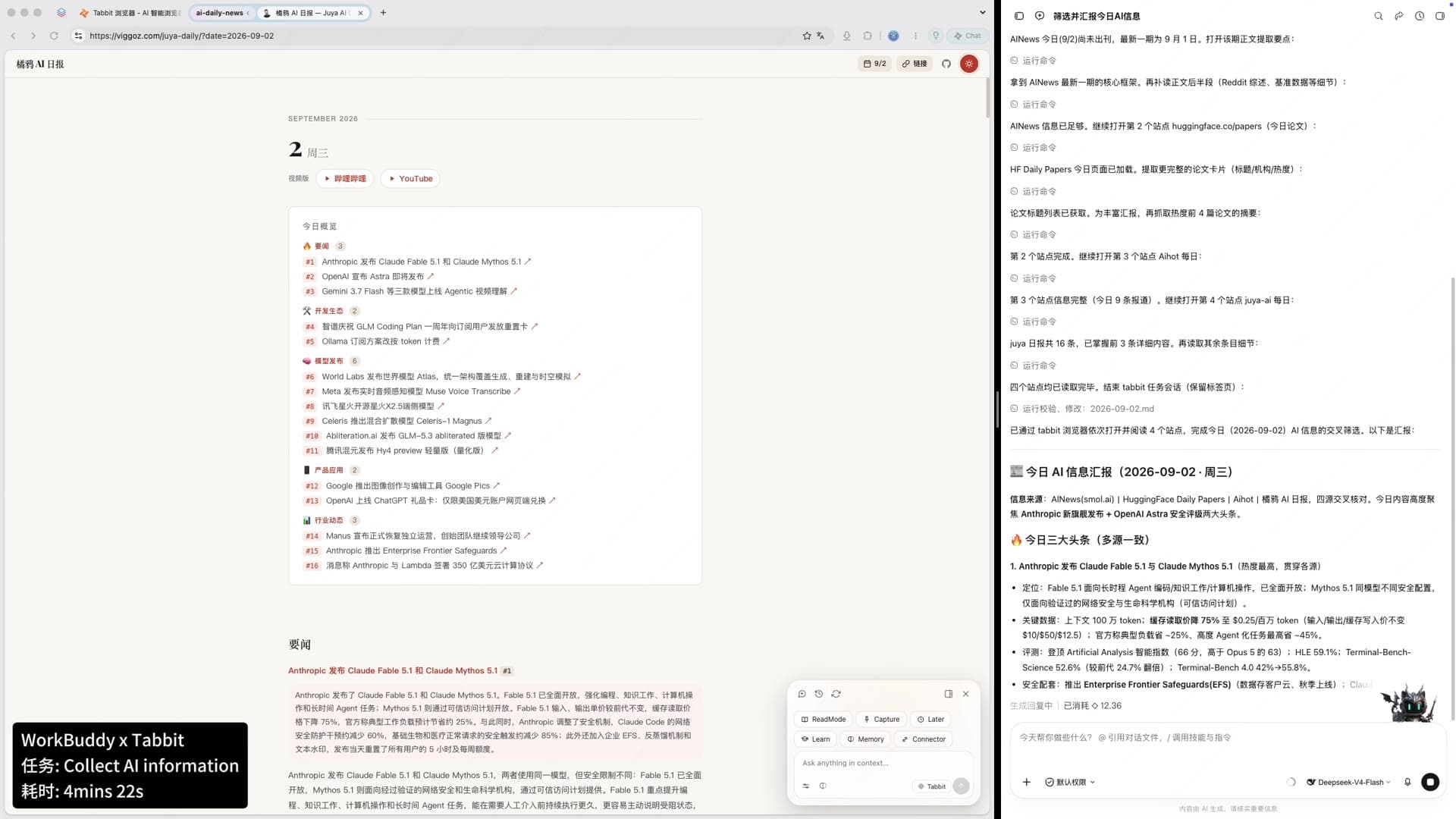Click the 链接 link button
The height and width of the screenshot is (819, 1456).
coord(915,64)
